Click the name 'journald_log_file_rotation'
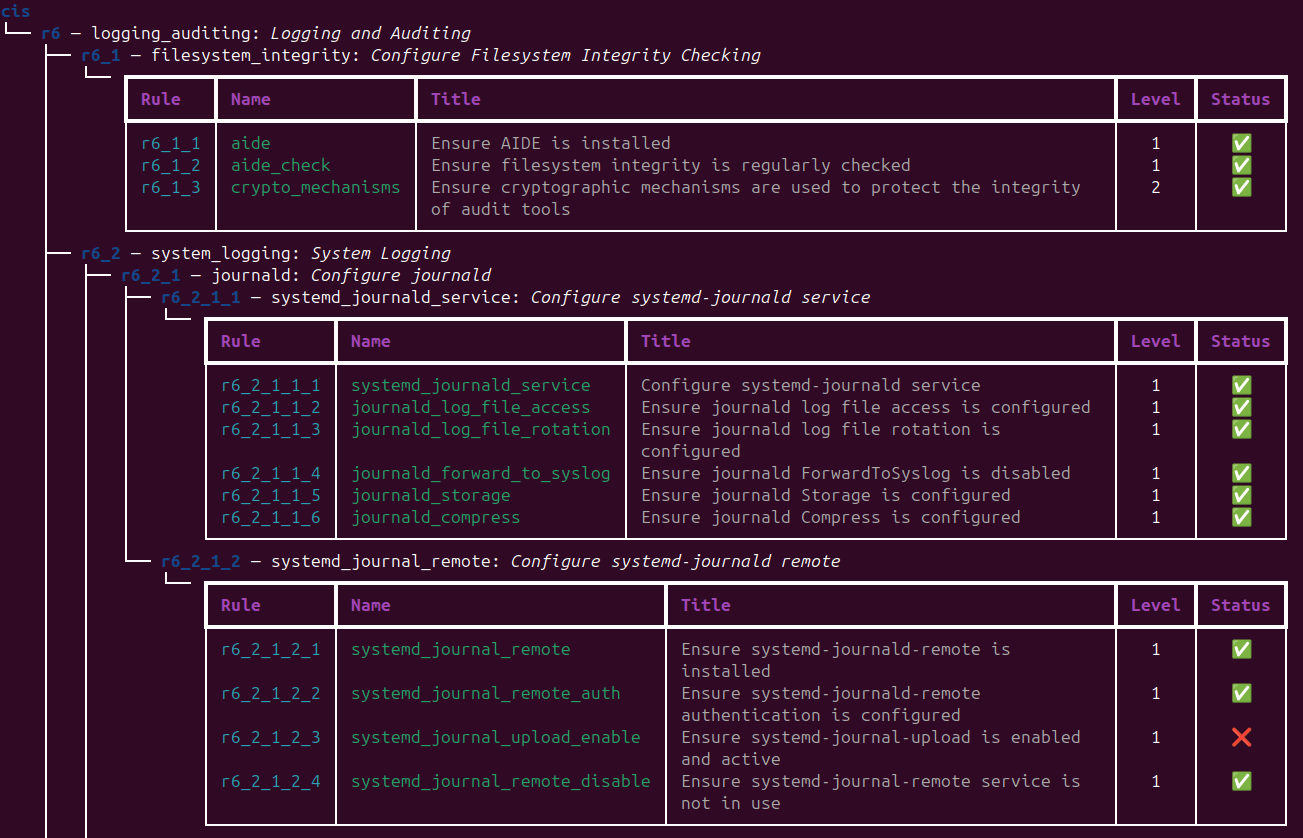 click(x=481, y=429)
